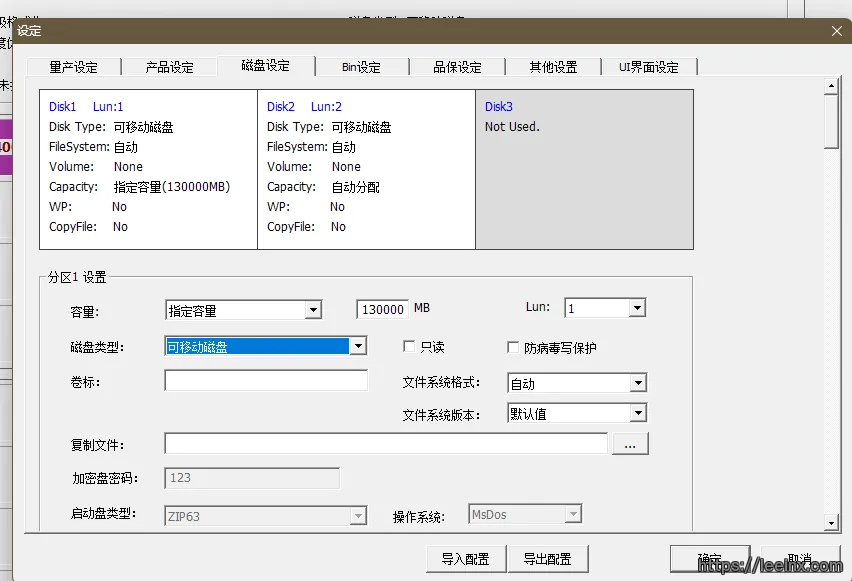852x581 pixels.
Task: Select the Bin设定 tab
Action: [361, 67]
